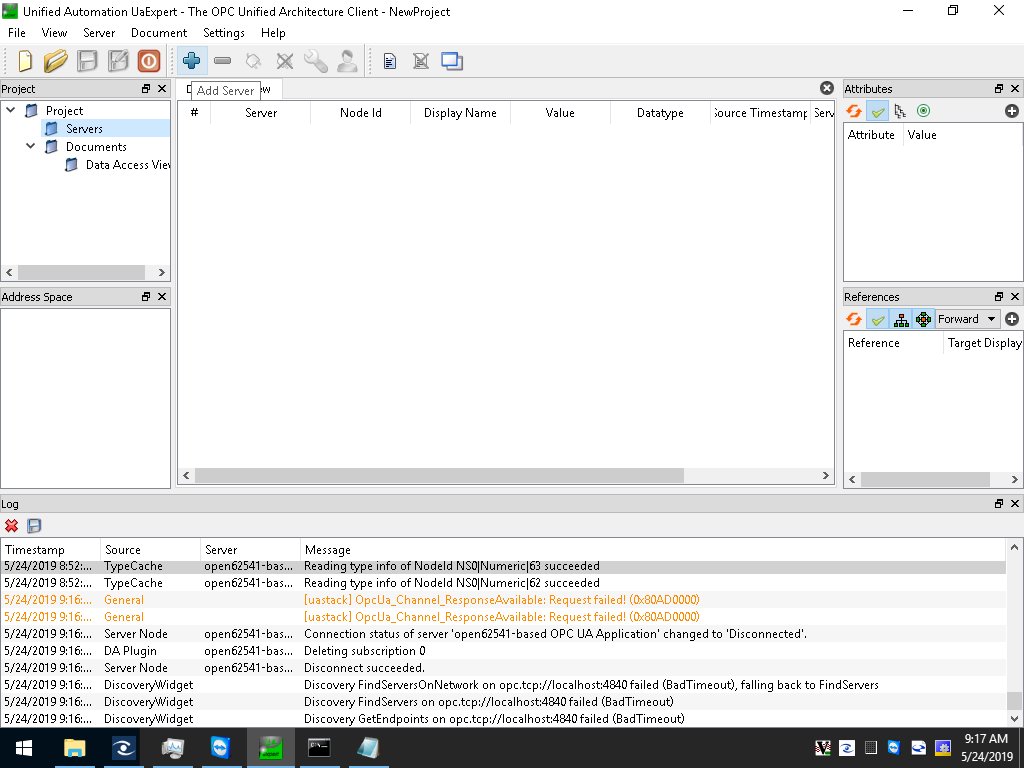Add a server with the blue plus icon
This screenshot has height=768, width=1024.
pos(191,61)
